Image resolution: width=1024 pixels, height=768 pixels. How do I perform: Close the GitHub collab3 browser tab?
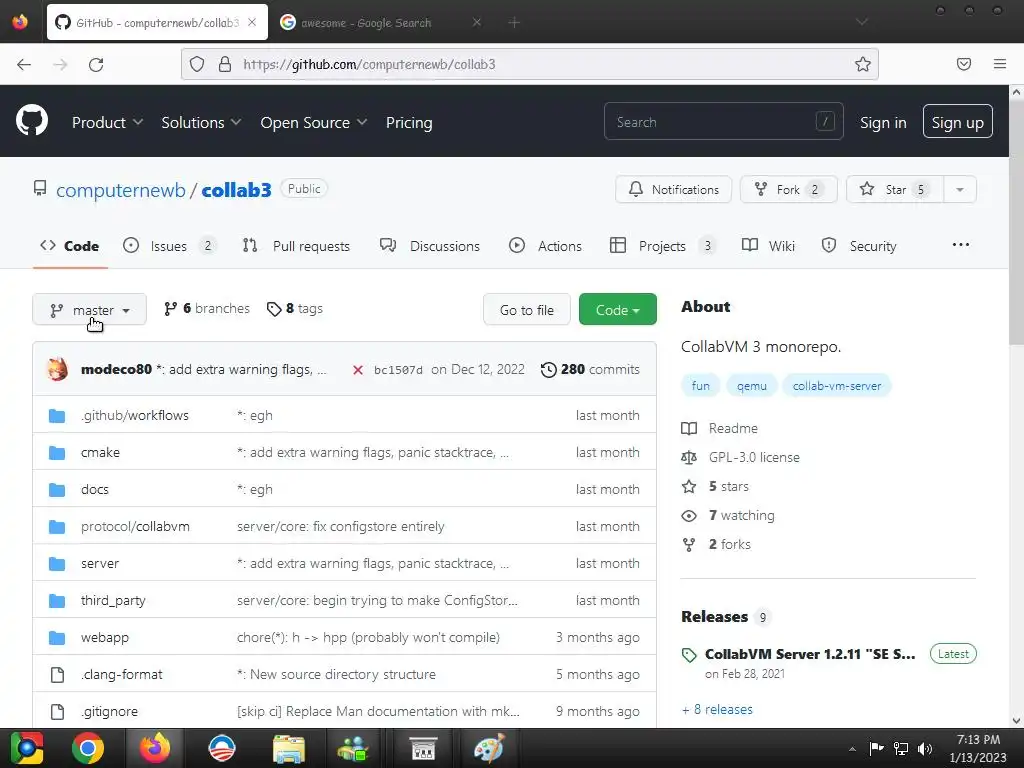252,22
